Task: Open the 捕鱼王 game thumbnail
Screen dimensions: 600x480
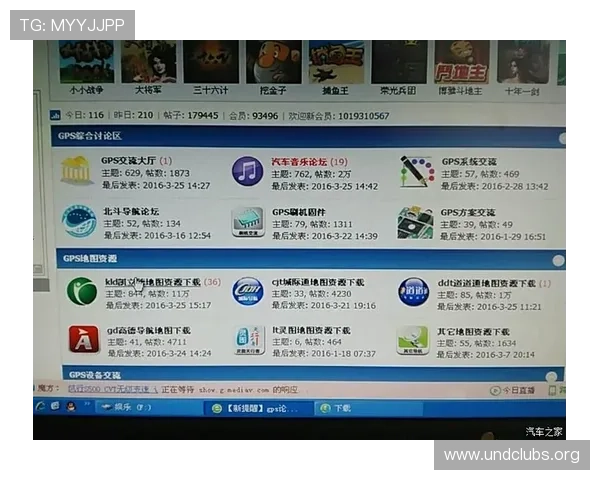Action: click(x=336, y=62)
